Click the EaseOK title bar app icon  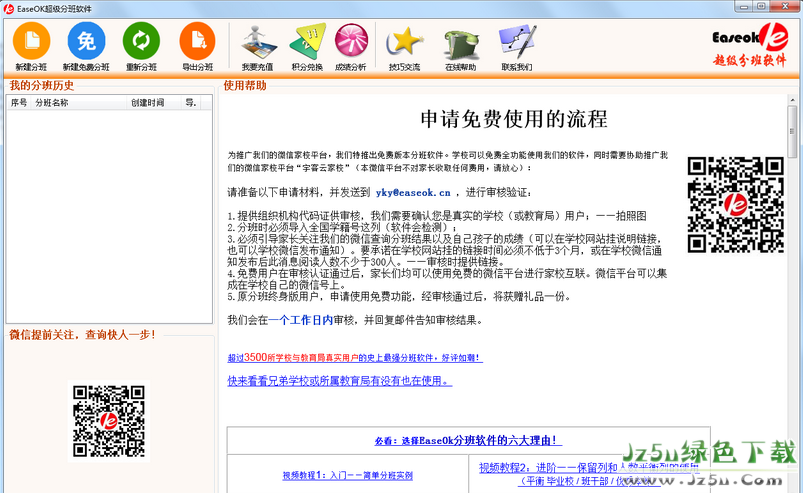tap(9, 9)
